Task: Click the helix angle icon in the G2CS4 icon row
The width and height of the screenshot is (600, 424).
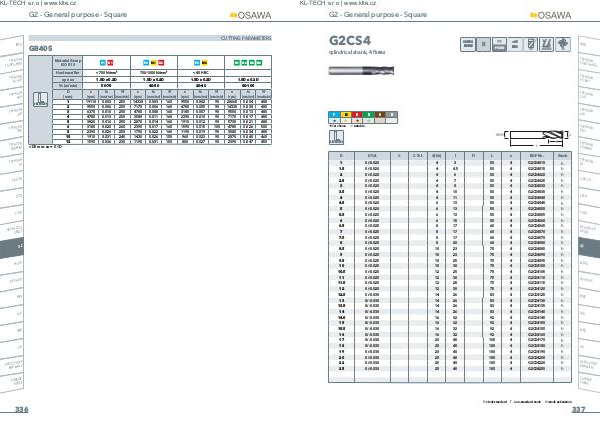Action: (x=546, y=44)
